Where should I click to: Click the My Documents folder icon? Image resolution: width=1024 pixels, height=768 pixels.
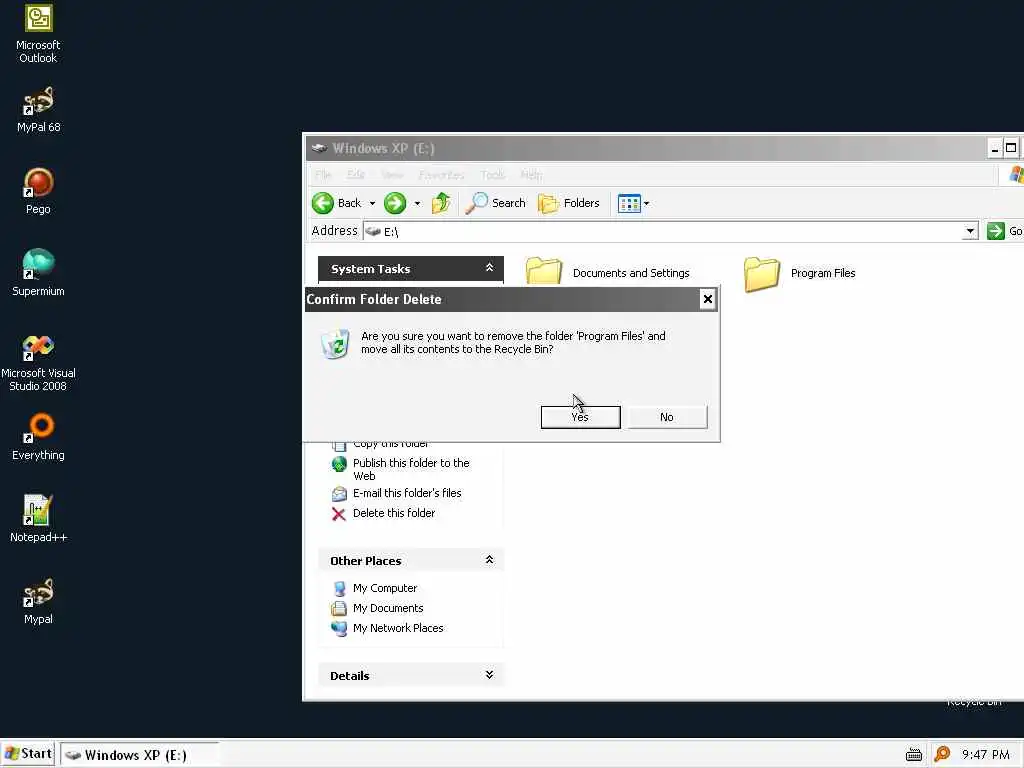(339, 609)
